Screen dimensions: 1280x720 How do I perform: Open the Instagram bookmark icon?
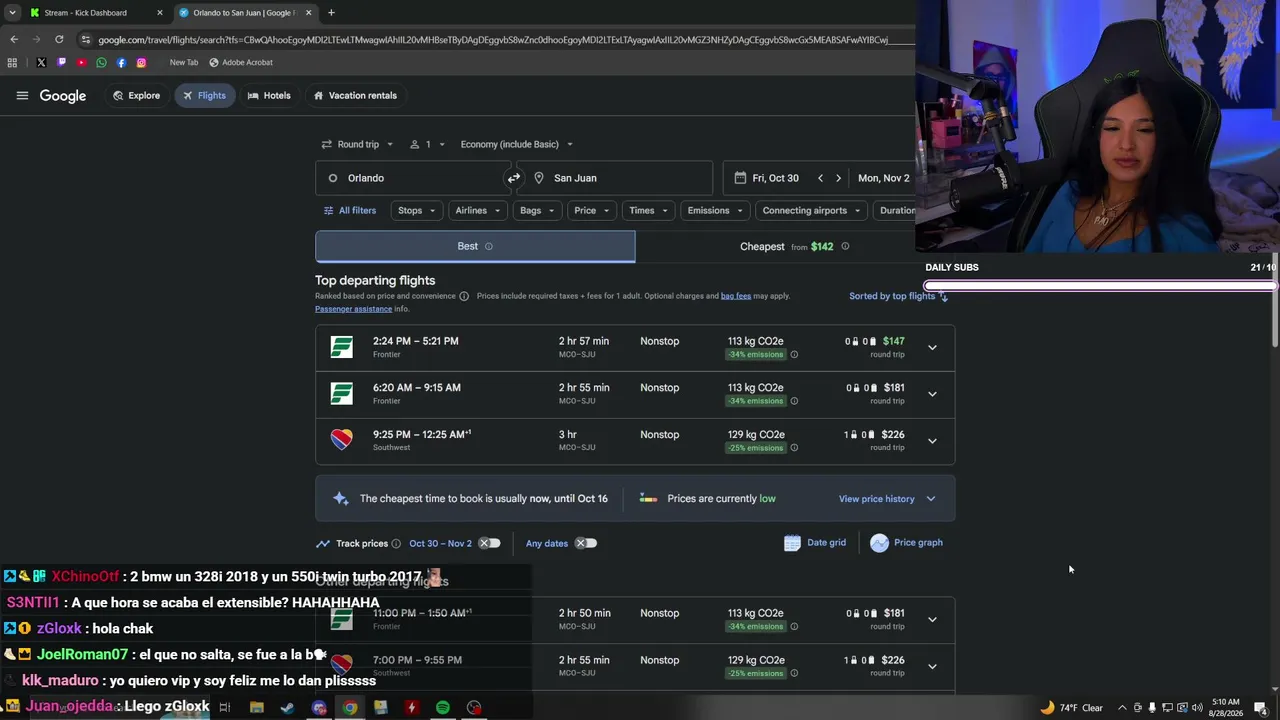click(x=141, y=63)
